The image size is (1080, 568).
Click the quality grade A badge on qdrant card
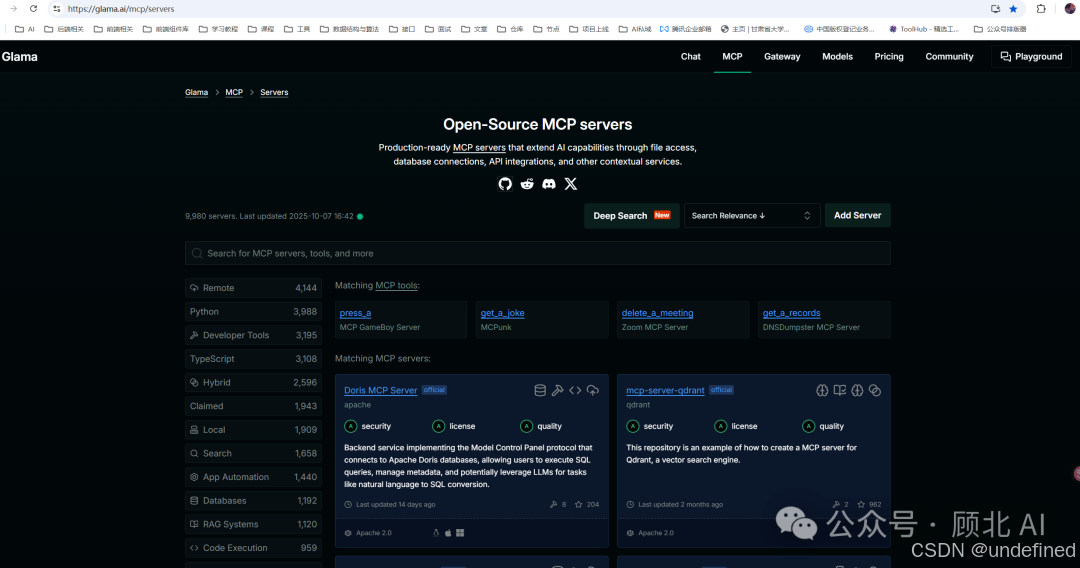(809, 426)
